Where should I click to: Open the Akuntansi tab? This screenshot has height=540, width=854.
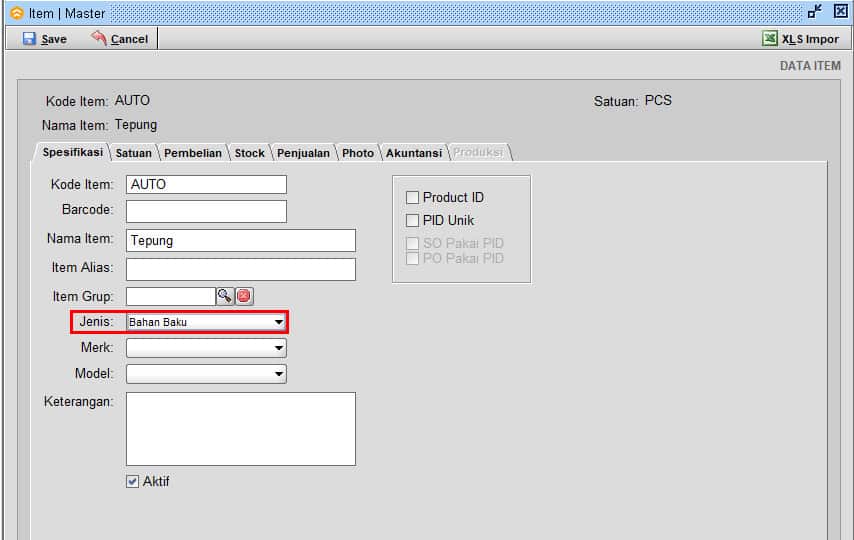[x=414, y=153]
